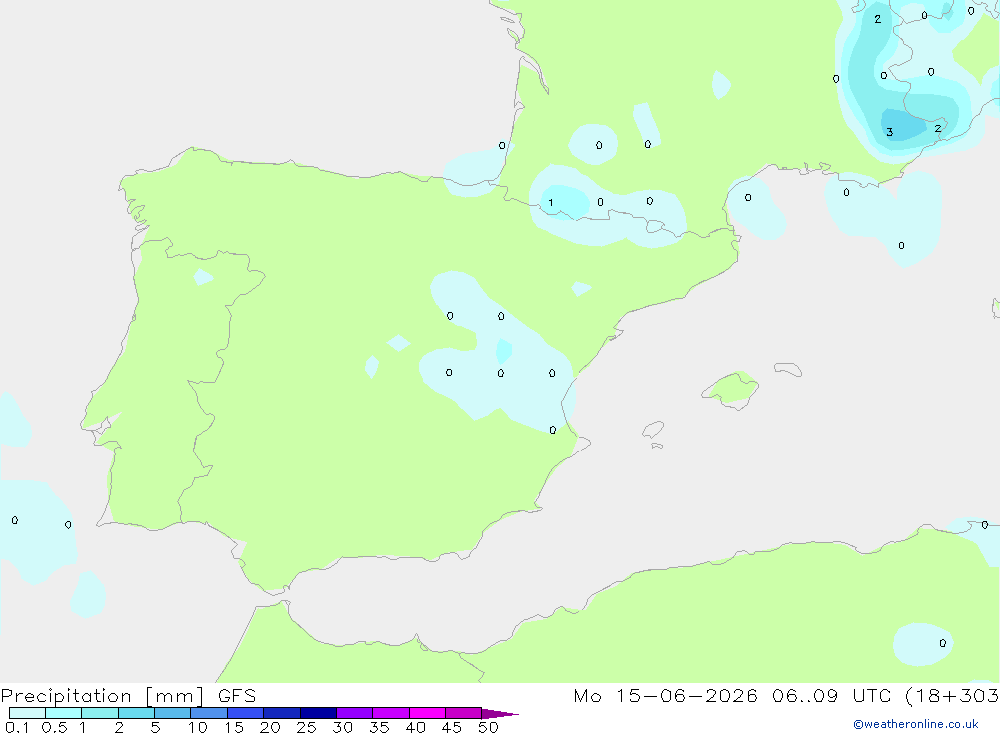Select the 20–25 mm dark blue swatch
Image resolution: width=1000 pixels, height=733 pixels.
tap(282, 713)
